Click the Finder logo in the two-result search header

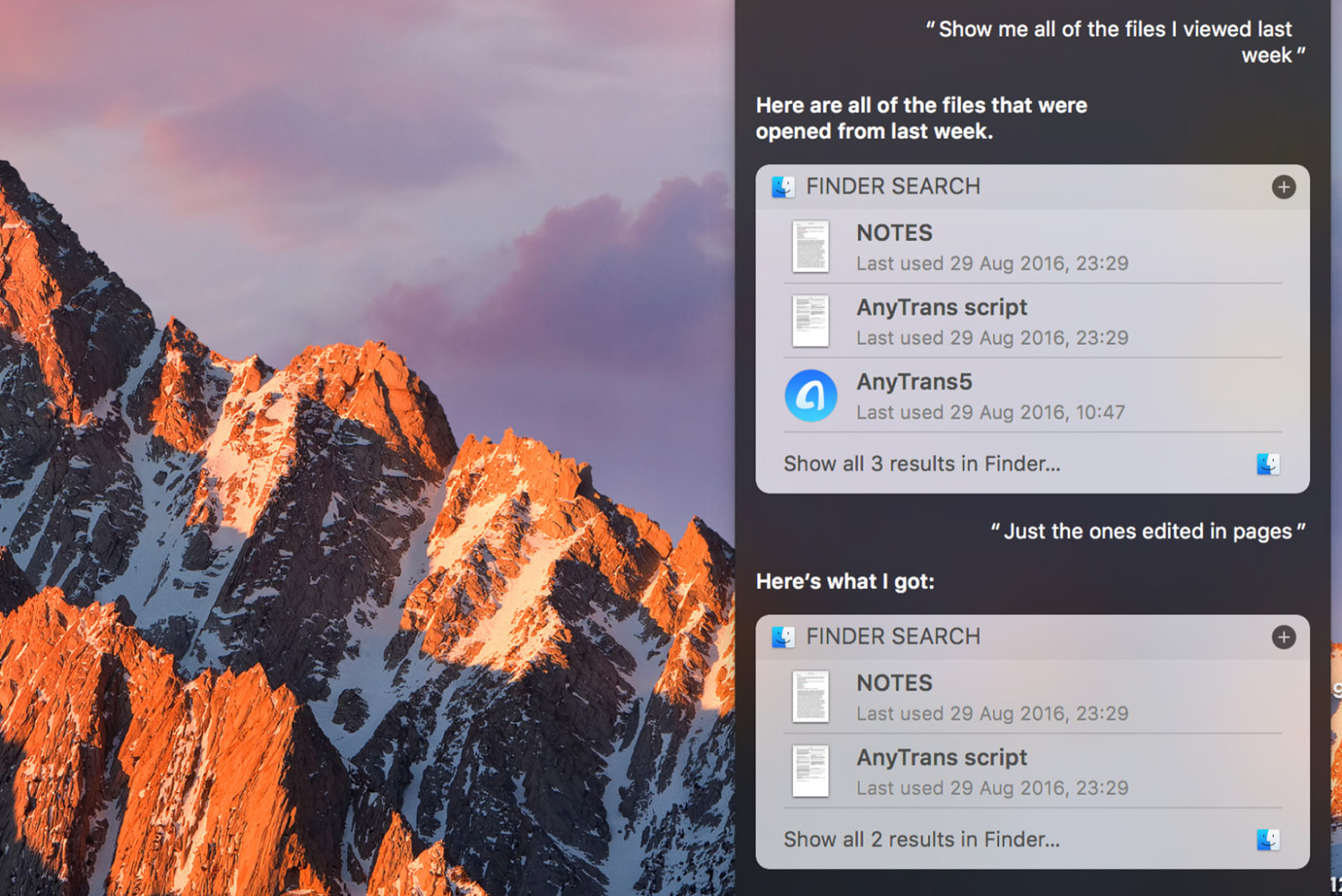tap(783, 637)
